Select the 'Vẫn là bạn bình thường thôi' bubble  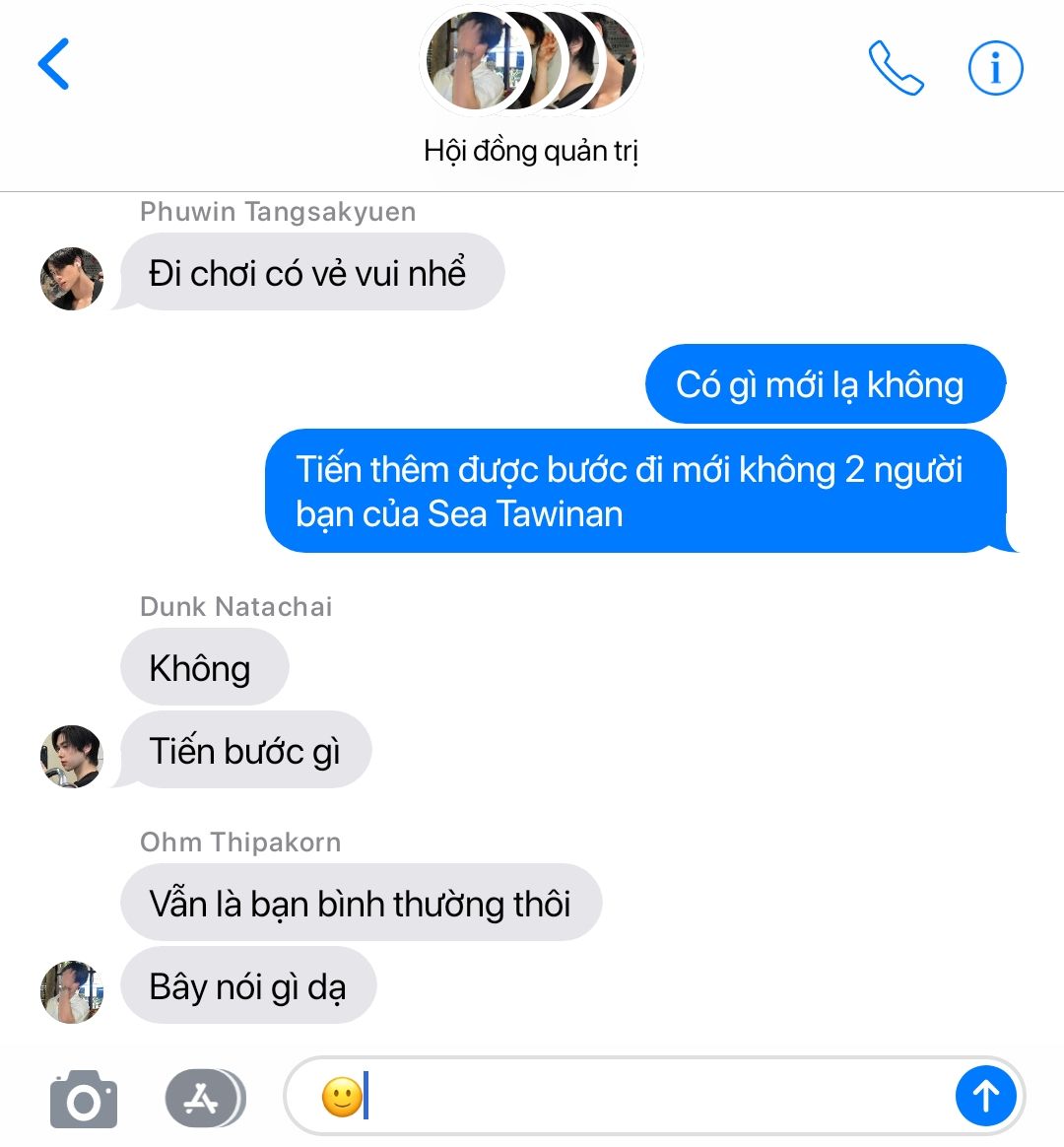pos(361,903)
